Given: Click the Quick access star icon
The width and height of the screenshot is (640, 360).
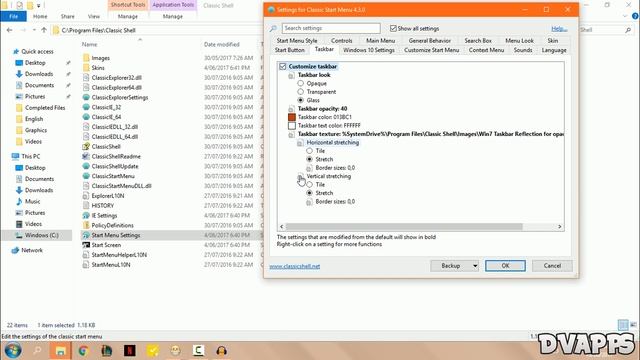Looking at the screenshot, I should 16,51.
